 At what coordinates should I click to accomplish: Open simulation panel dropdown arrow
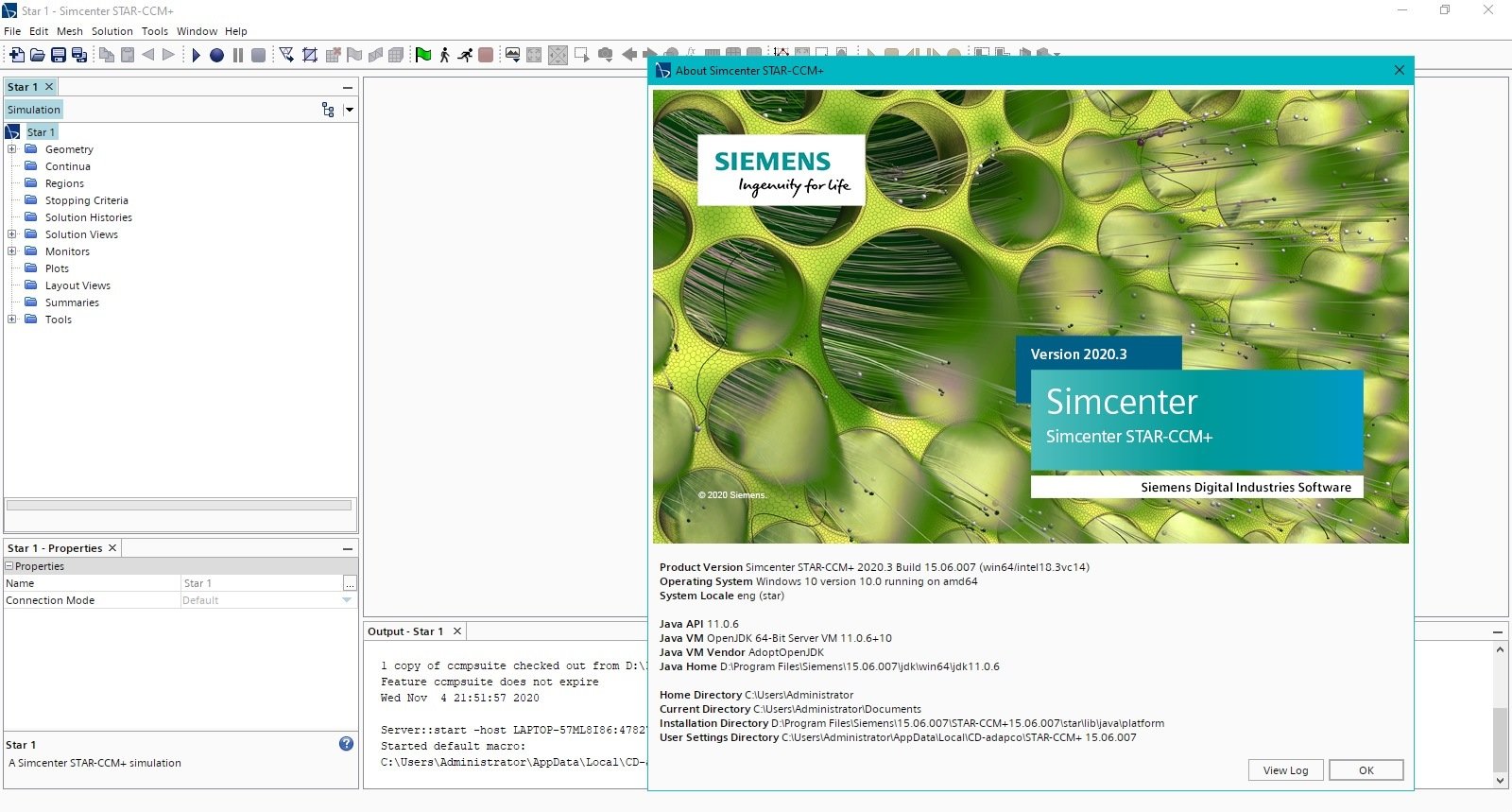pos(349,110)
